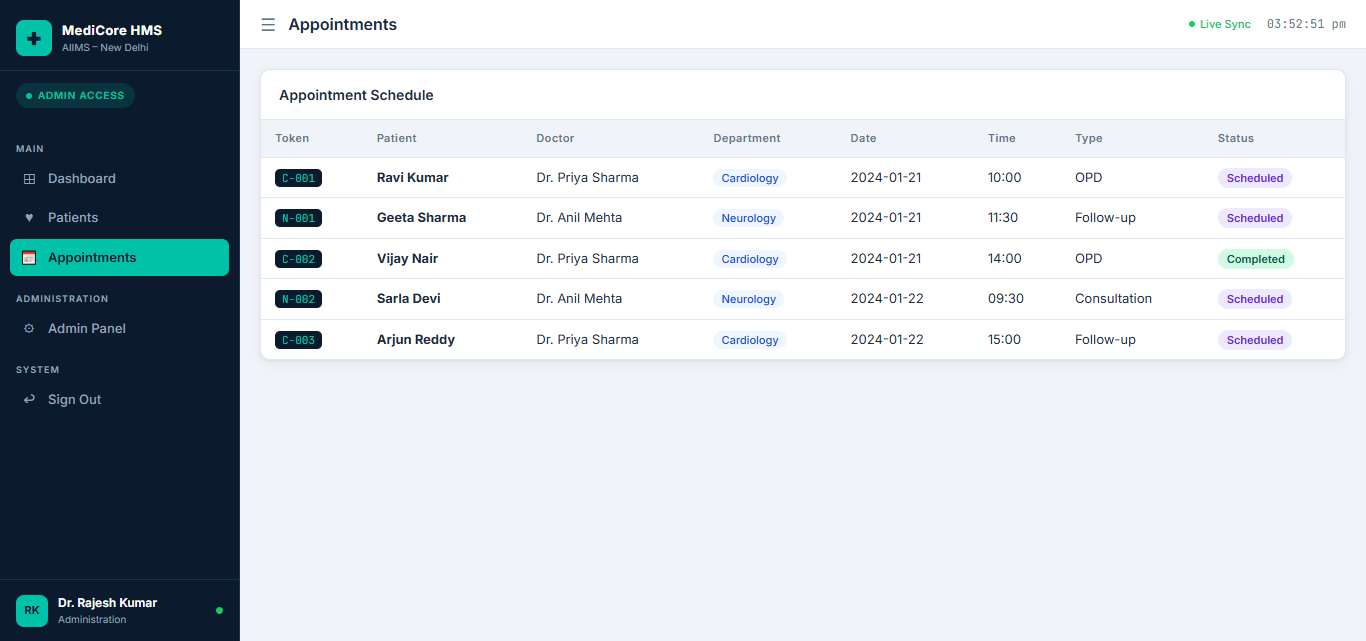Sign Out of the system
The width and height of the screenshot is (1366, 641).
tap(119, 400)
